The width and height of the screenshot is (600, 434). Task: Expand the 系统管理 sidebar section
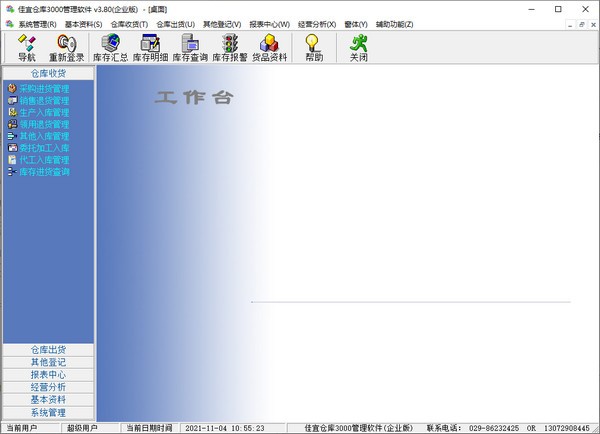[x=48, y=412]
